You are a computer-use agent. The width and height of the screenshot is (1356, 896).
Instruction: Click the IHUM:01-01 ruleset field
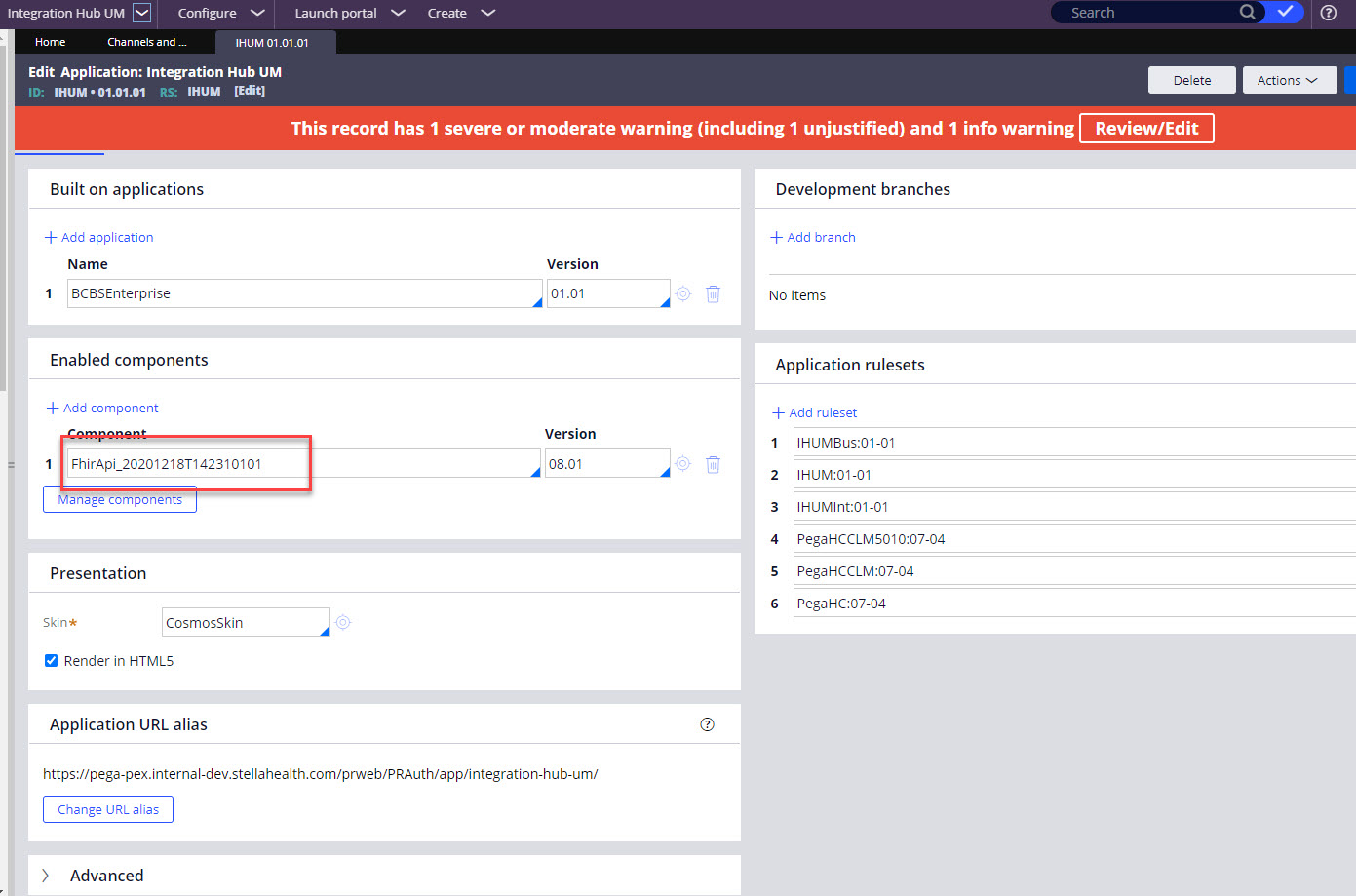coord(1074,475)
